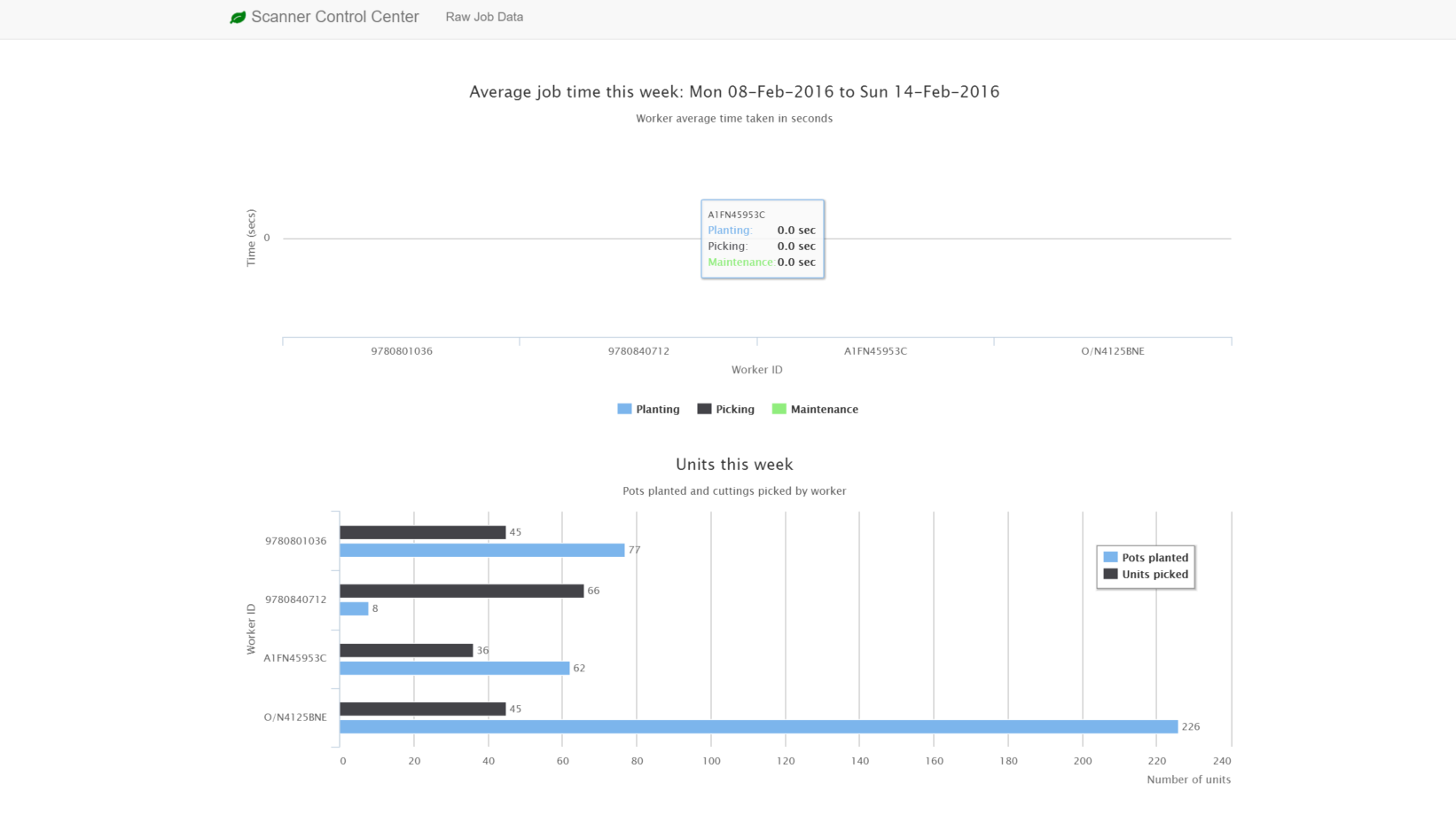Click the 66 units picked bar
This screenshot has height=823, width=1456.
461,591
